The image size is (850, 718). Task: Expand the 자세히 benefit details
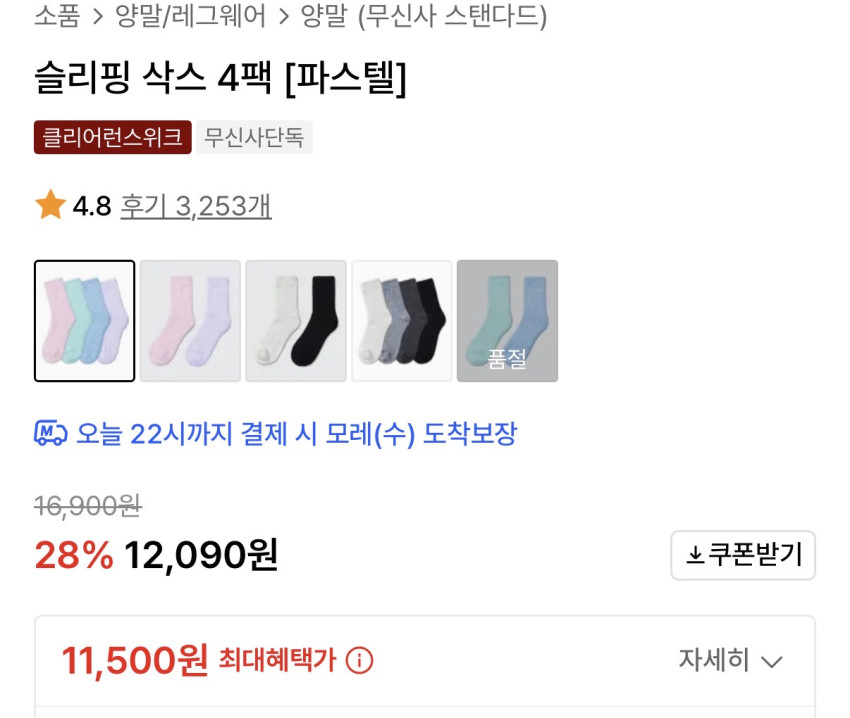(730, 660)
